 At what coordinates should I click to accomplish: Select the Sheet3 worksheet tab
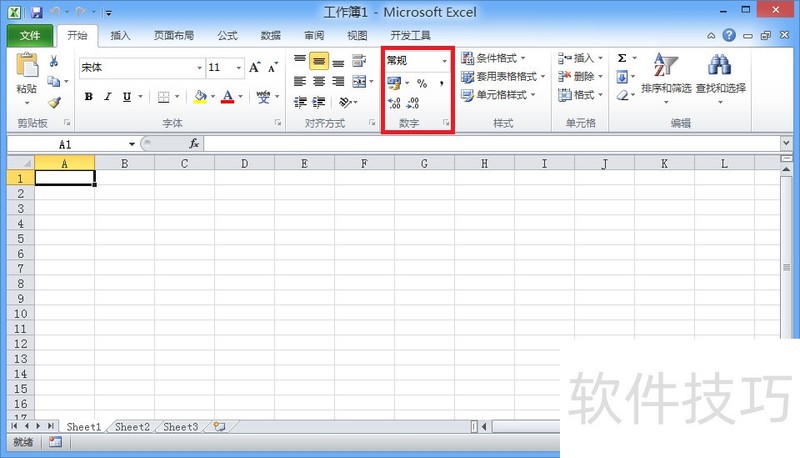(181, 427)
